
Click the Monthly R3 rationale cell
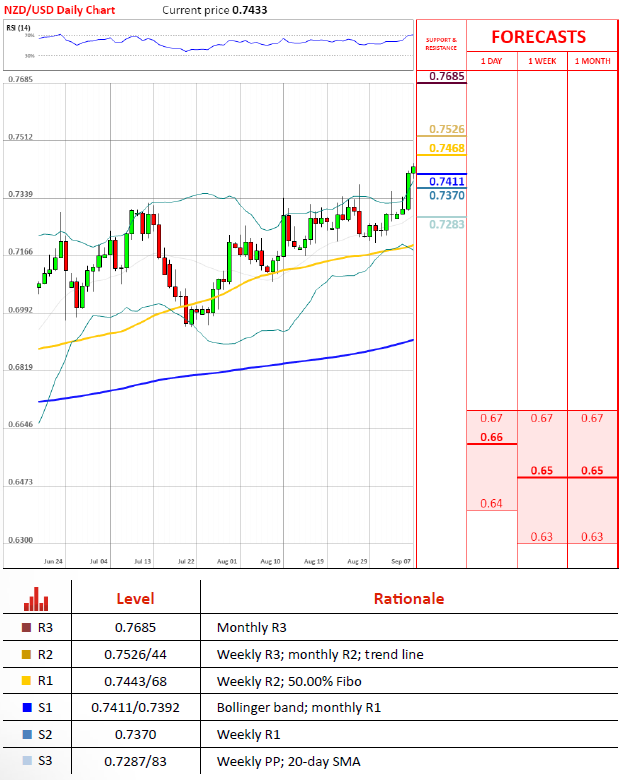252,628
